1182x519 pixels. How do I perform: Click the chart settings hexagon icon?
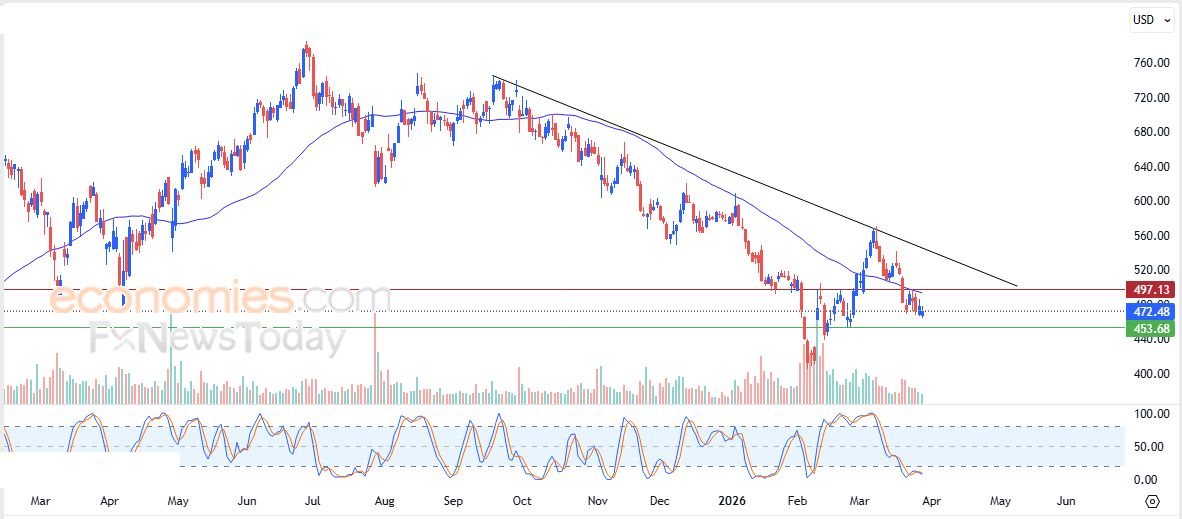pos(1152,501)
